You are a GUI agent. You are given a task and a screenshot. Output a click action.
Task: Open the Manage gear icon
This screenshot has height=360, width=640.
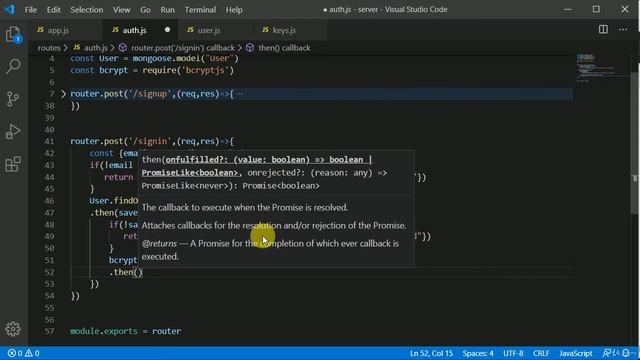pos(13,329)
